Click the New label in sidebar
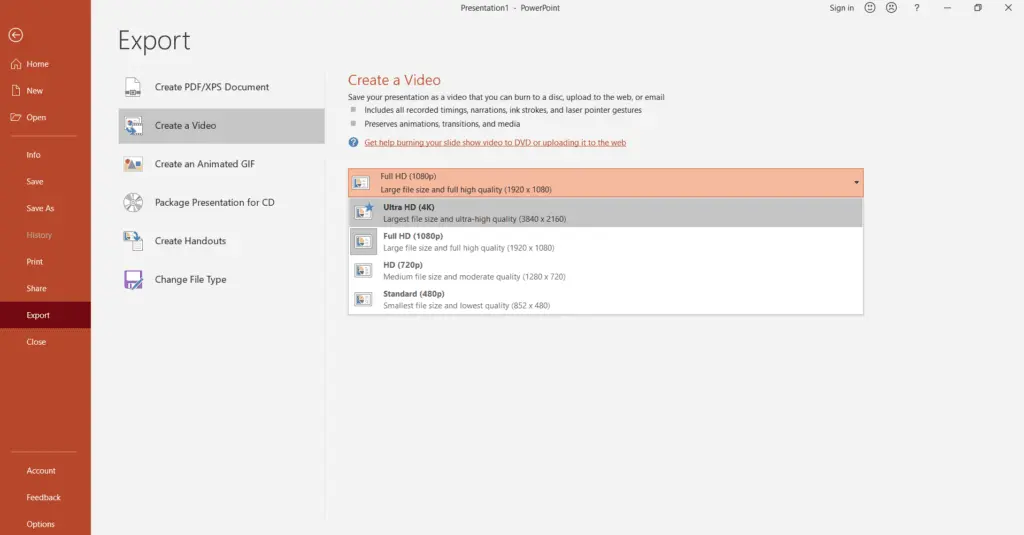The height and width of the screenshot is (535, 1024). pos(35,91)
